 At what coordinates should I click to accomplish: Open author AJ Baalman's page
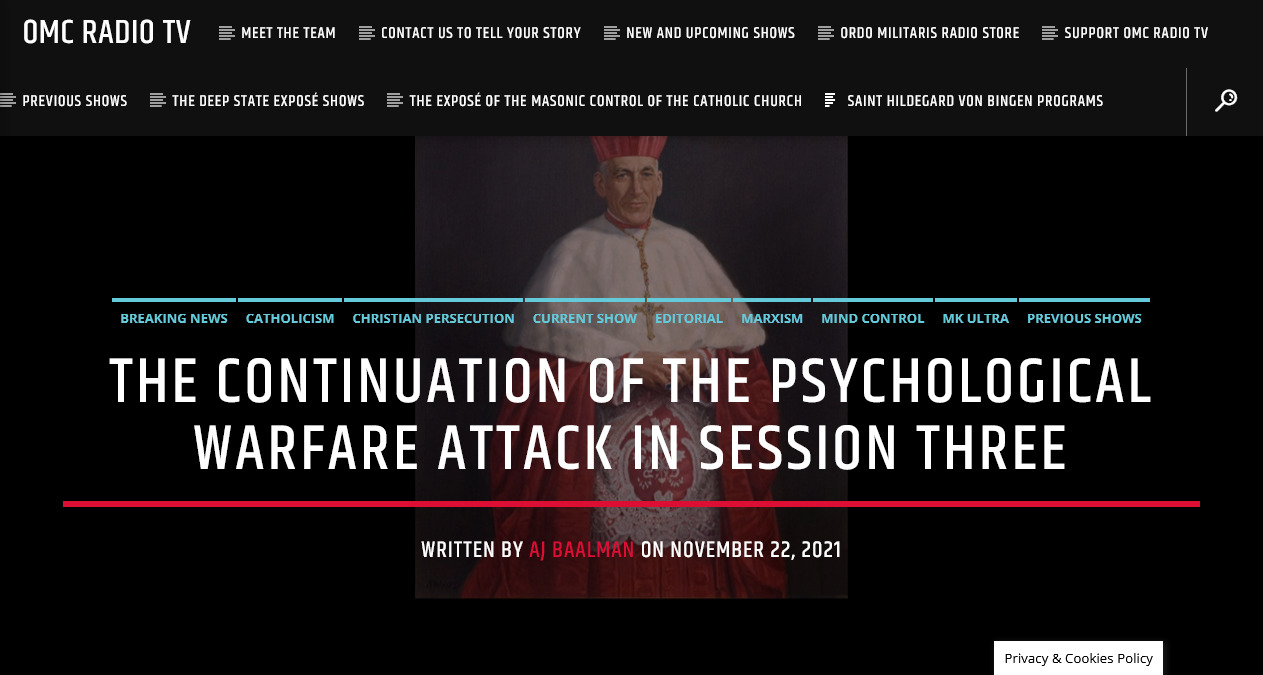(x=582, y=549)
